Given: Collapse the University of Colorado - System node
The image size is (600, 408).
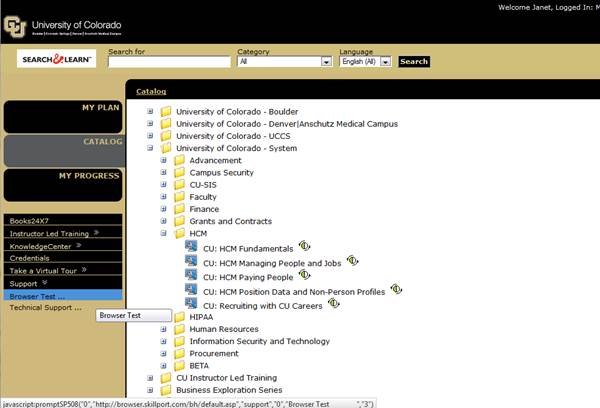Looking at the screenshot, I should pyautogui.click(x=150, y=148).
